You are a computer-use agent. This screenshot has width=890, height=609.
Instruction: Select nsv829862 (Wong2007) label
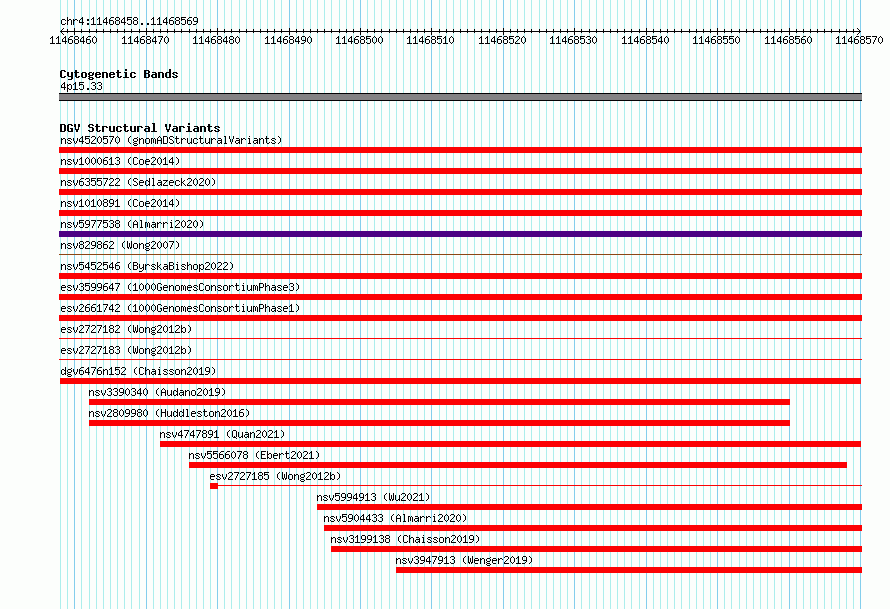click(120, 245)
